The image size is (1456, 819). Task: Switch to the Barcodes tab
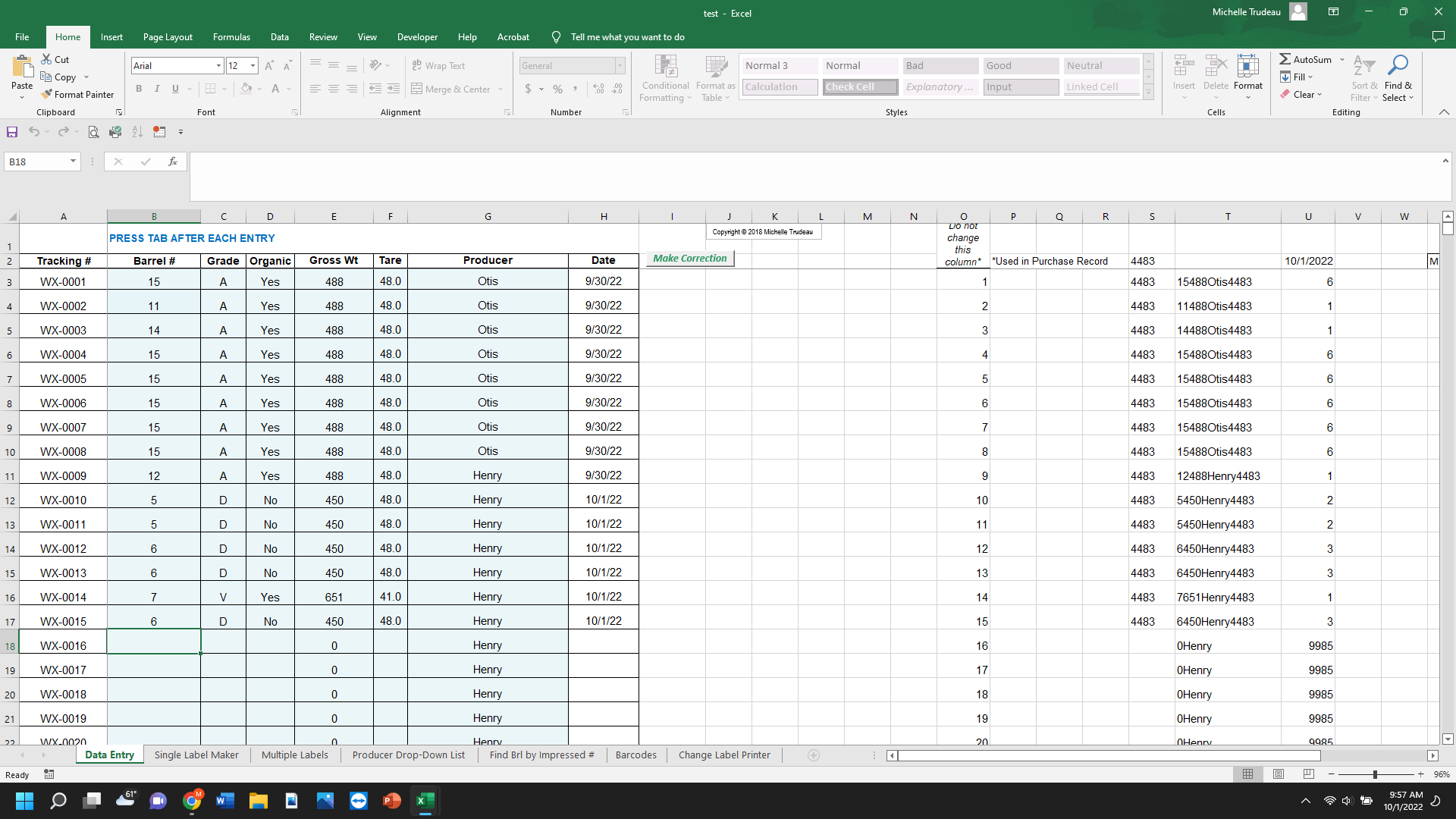coord(635,755)
